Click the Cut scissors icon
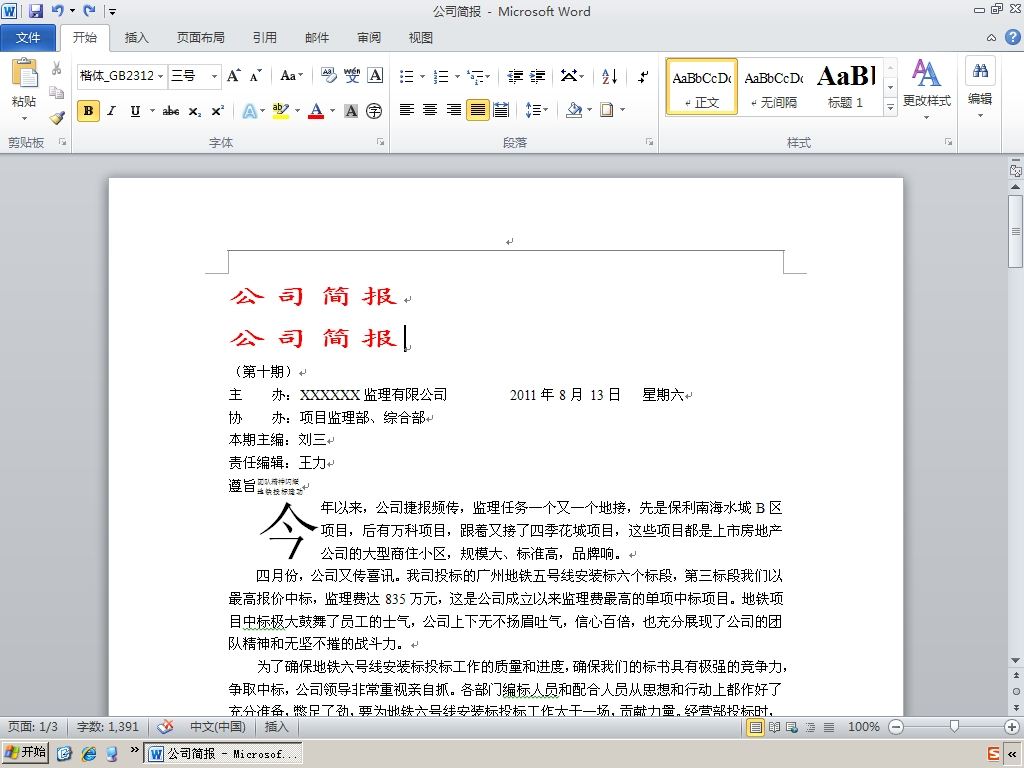The width and height of the screenshot is (1024, 768). tap(57, 68)
